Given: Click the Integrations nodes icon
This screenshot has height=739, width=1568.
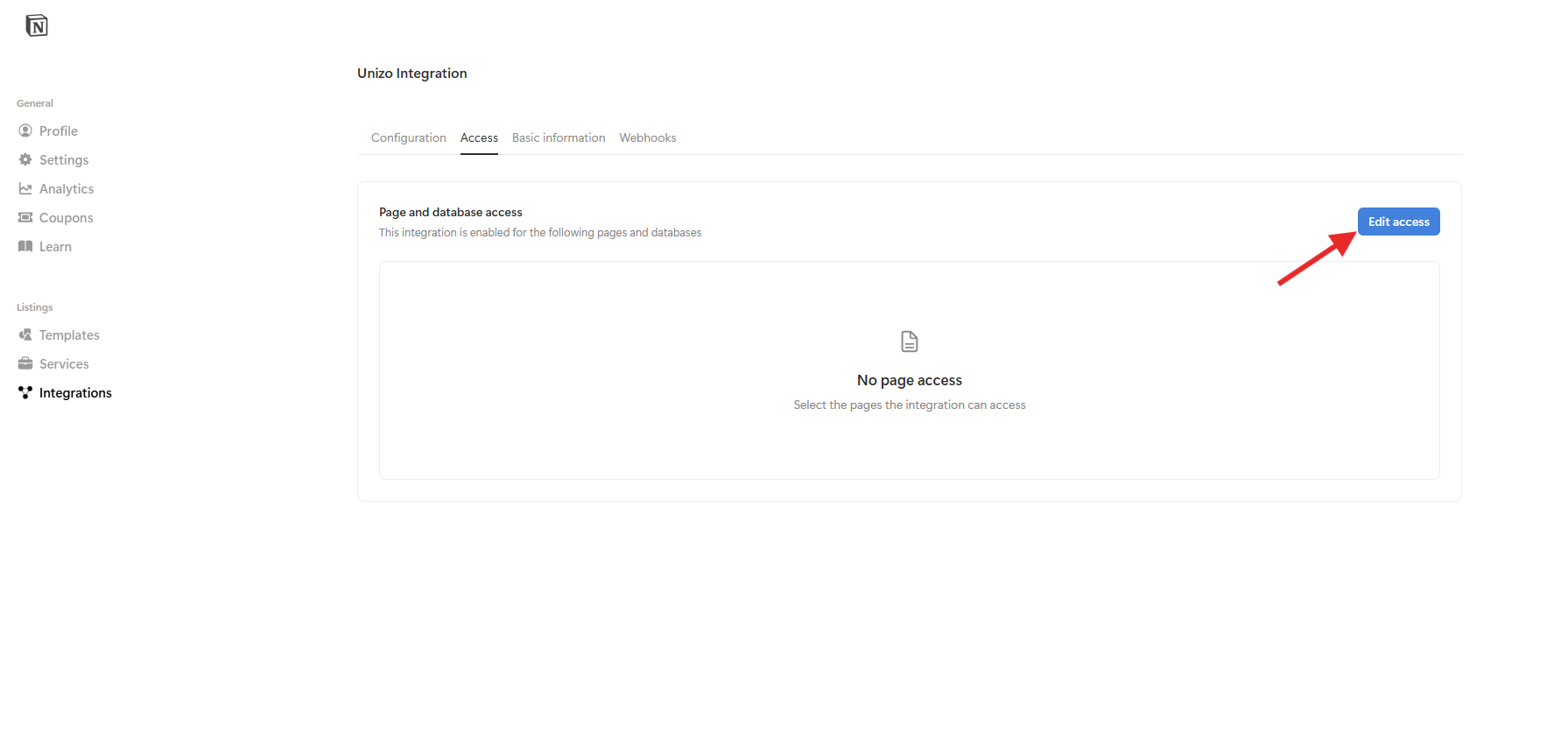Looking at the screenshot, I should coord(25,392).
